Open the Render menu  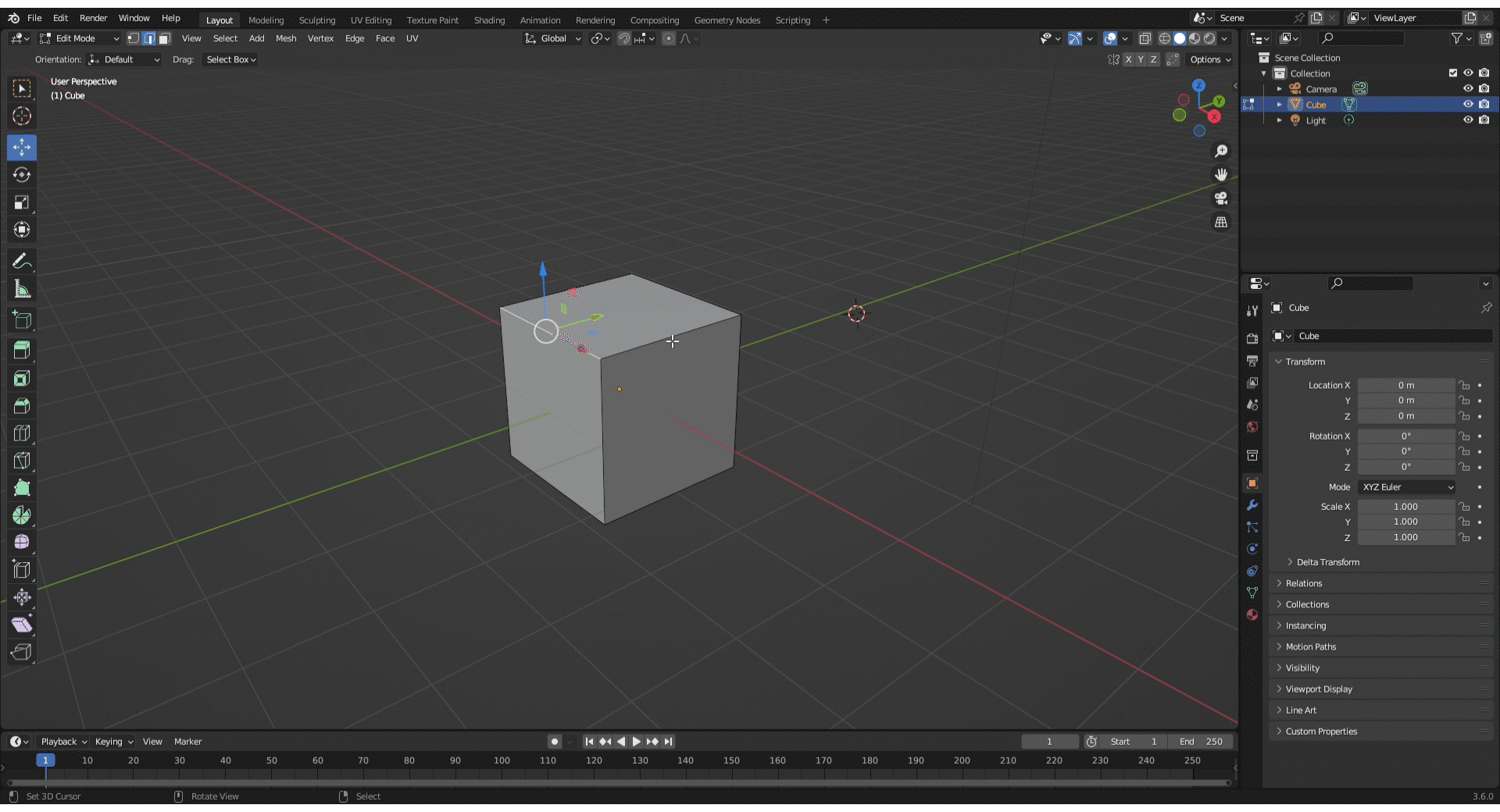(93, 18)
